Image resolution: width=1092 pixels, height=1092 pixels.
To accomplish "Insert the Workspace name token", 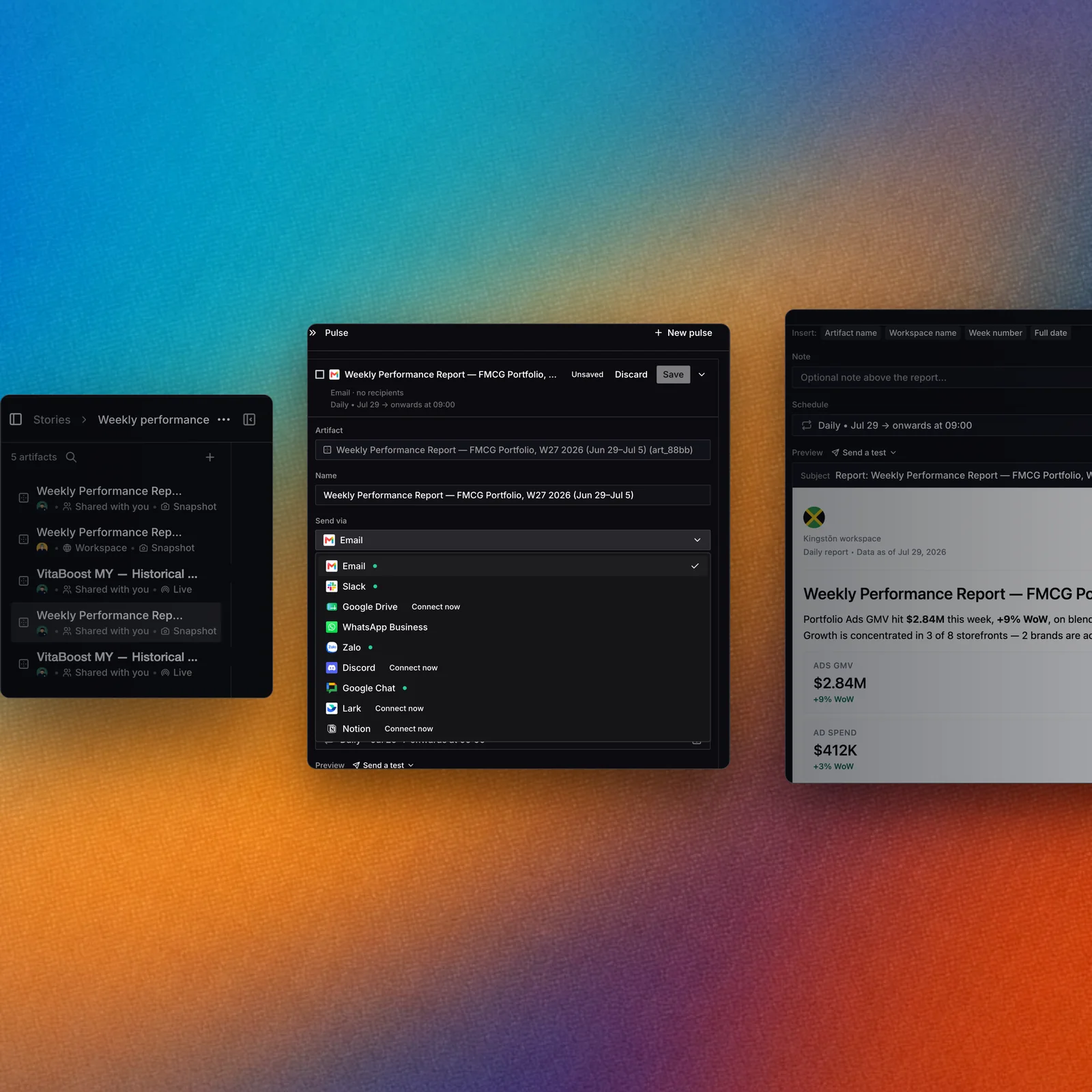I will [x=922, y=333].
